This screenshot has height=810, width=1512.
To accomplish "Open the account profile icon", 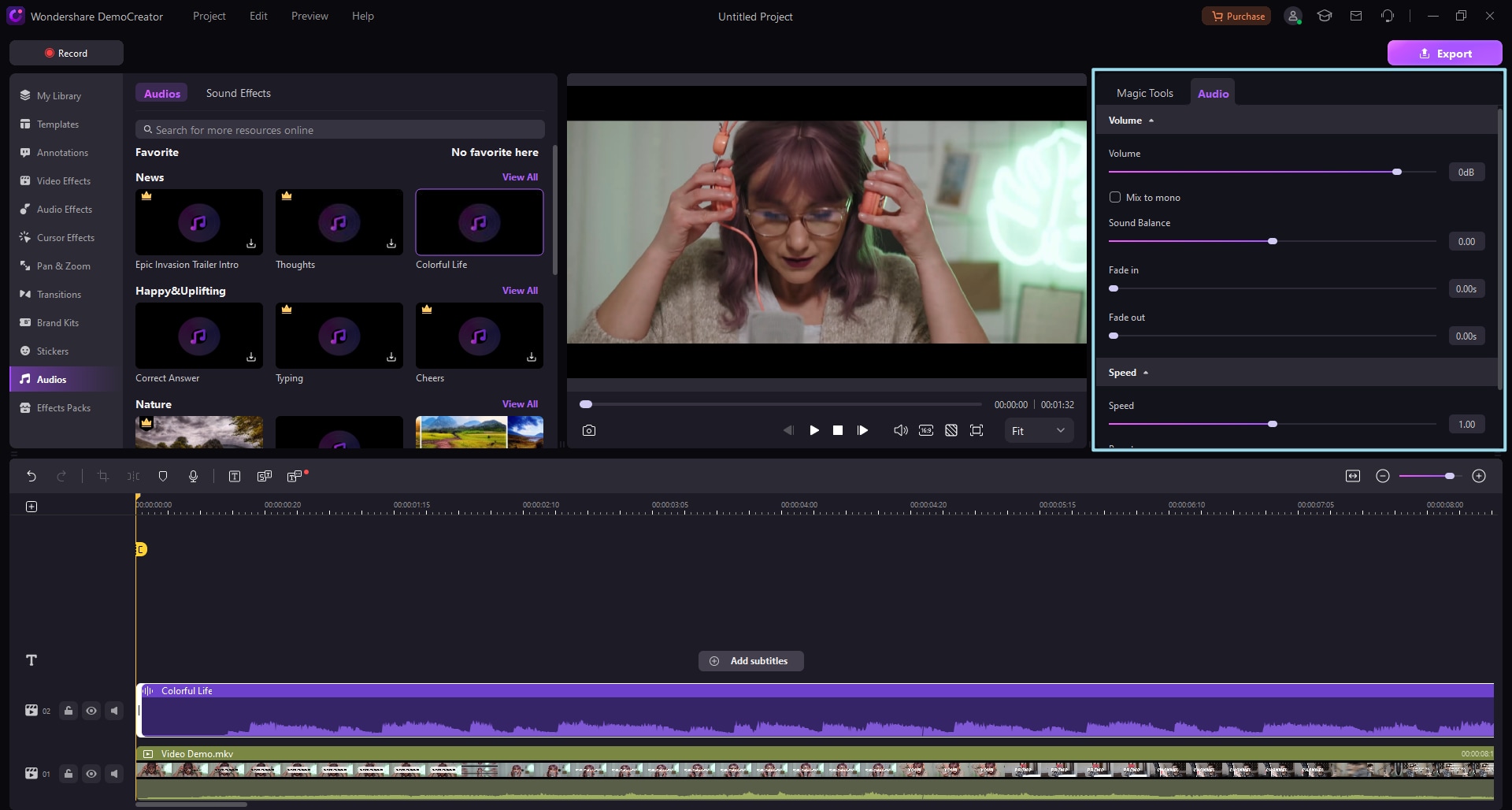I will tap(1293, 16).
